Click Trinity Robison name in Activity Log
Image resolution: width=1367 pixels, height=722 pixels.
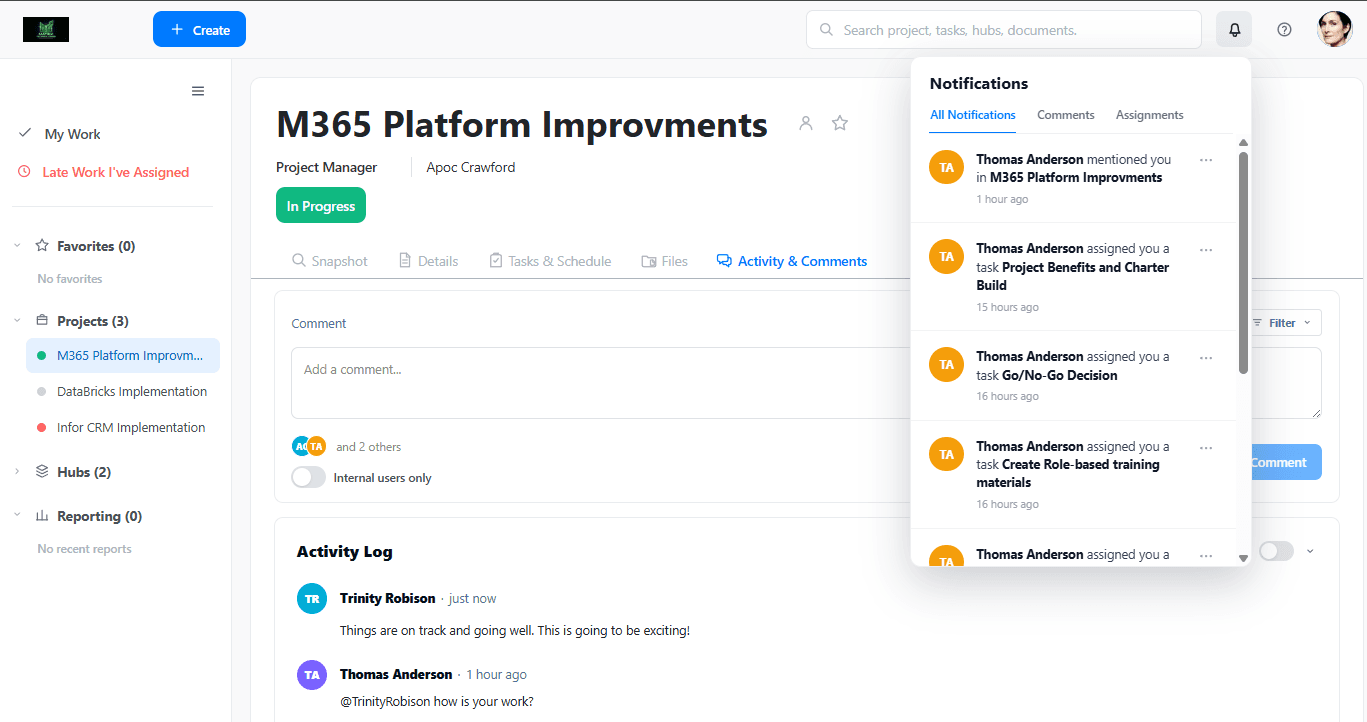click(388, 598)
